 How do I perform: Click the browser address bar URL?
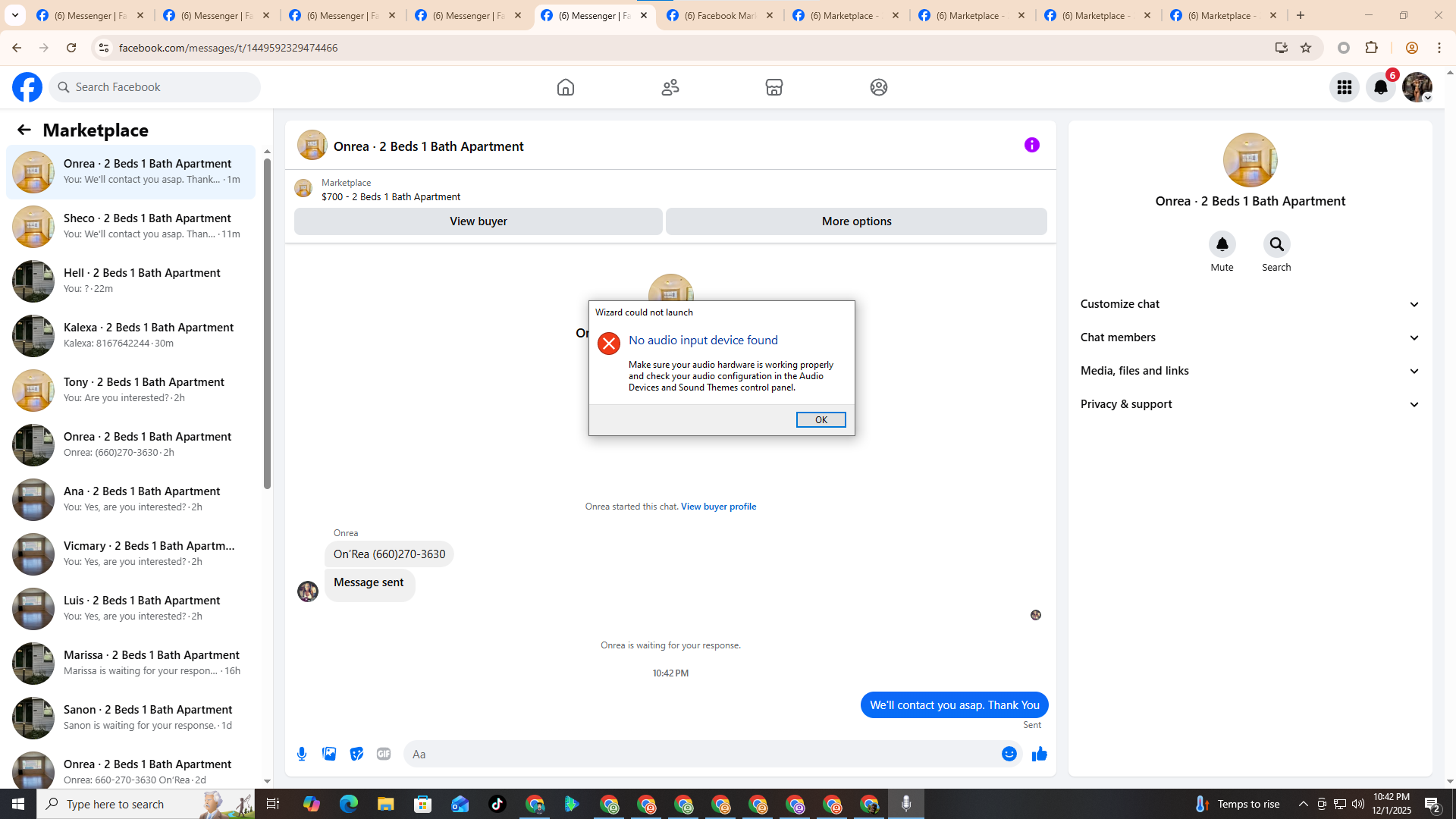pos(228,48)
